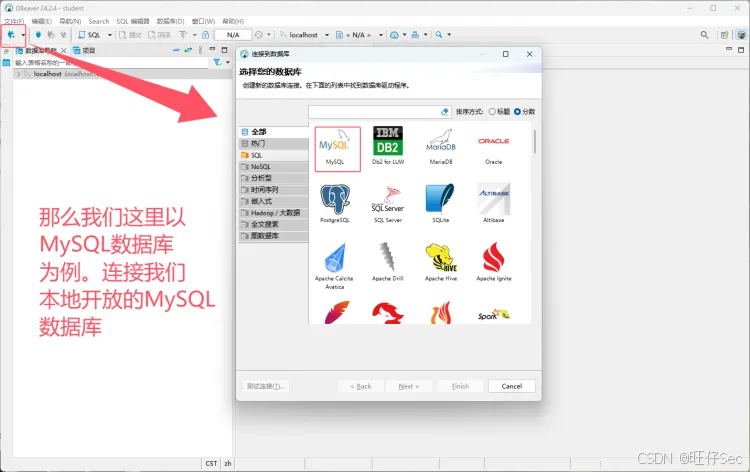
Task: Click the N/A transaction log field
Action: (233, 35)
